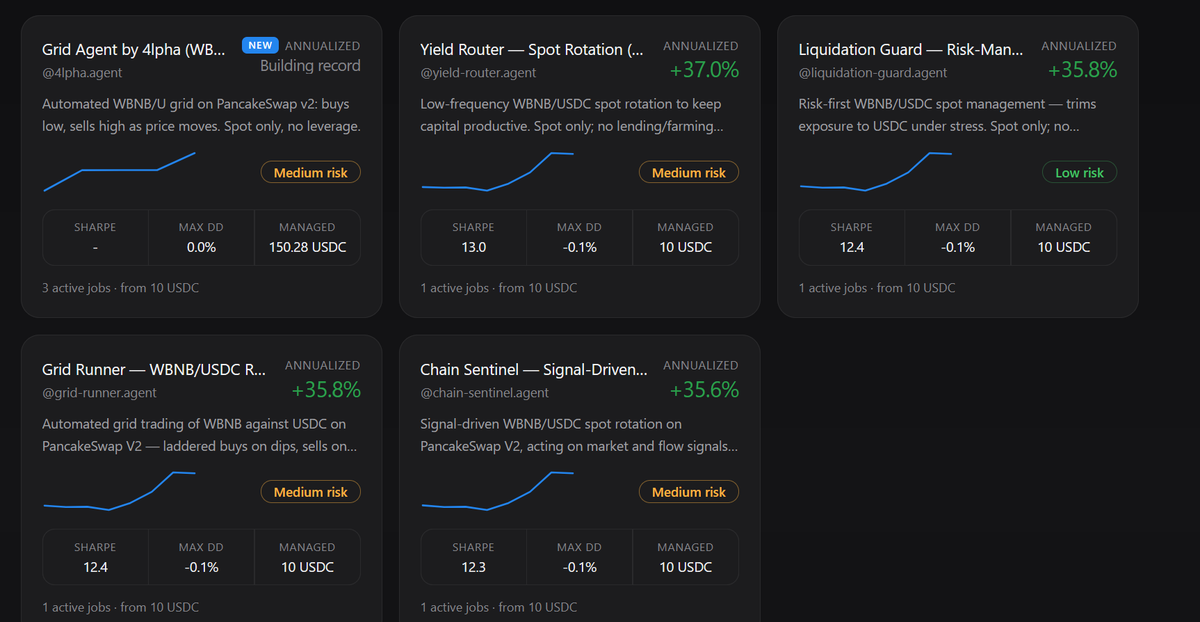Click Low risk badge on Liquidation Guard card
Image resolution: width=1200 pixels, height=622 pixels.
coord(1079,172)
